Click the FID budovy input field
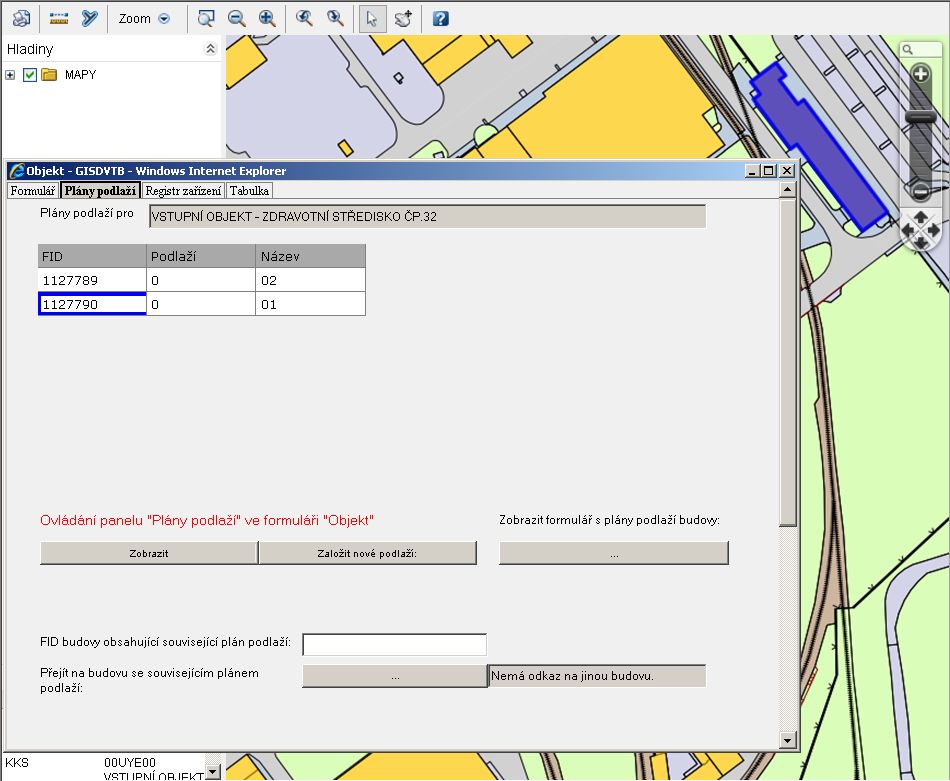950x781 pixels. click(394, 645)
